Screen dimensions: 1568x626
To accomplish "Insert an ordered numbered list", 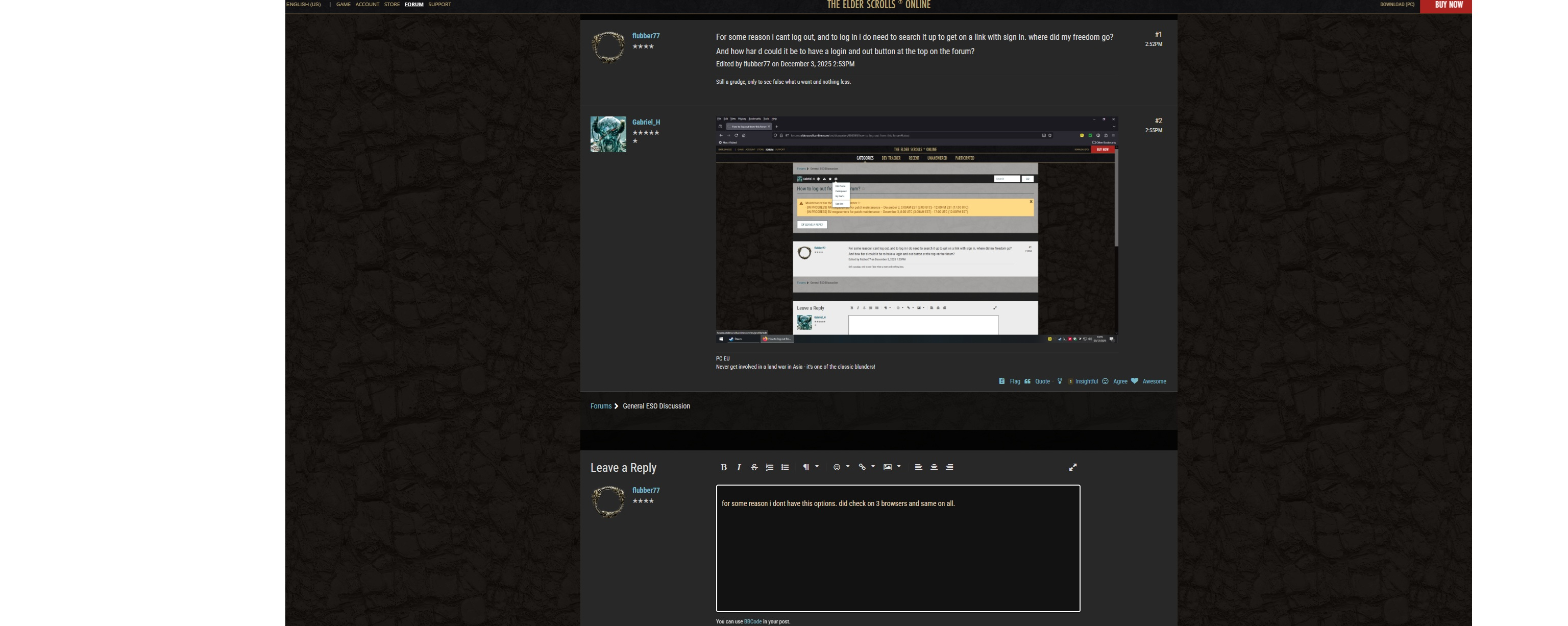I will pos(769,467).
